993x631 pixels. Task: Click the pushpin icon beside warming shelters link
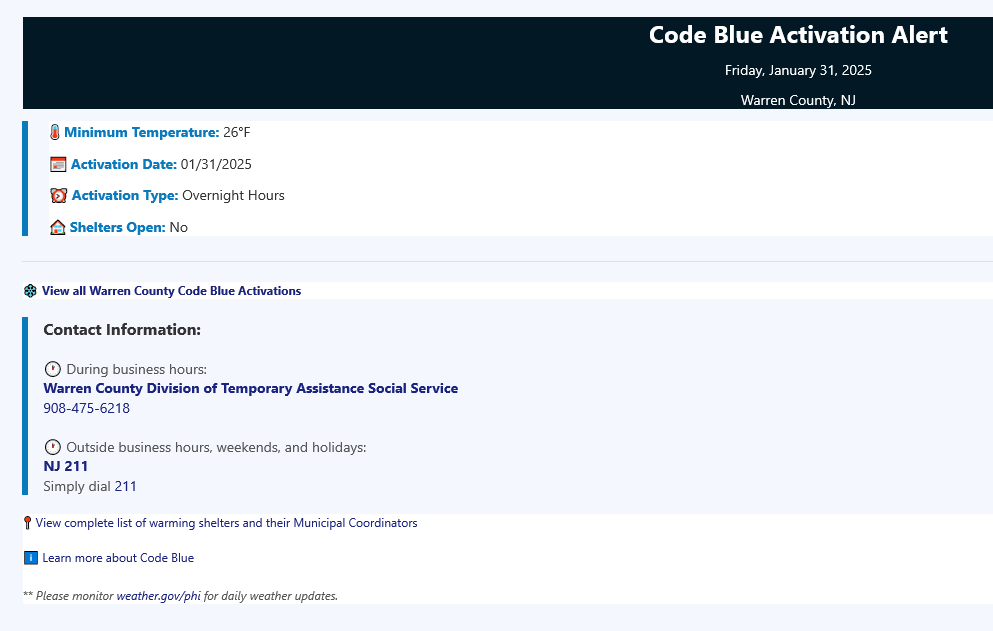(x=27, y=523)
